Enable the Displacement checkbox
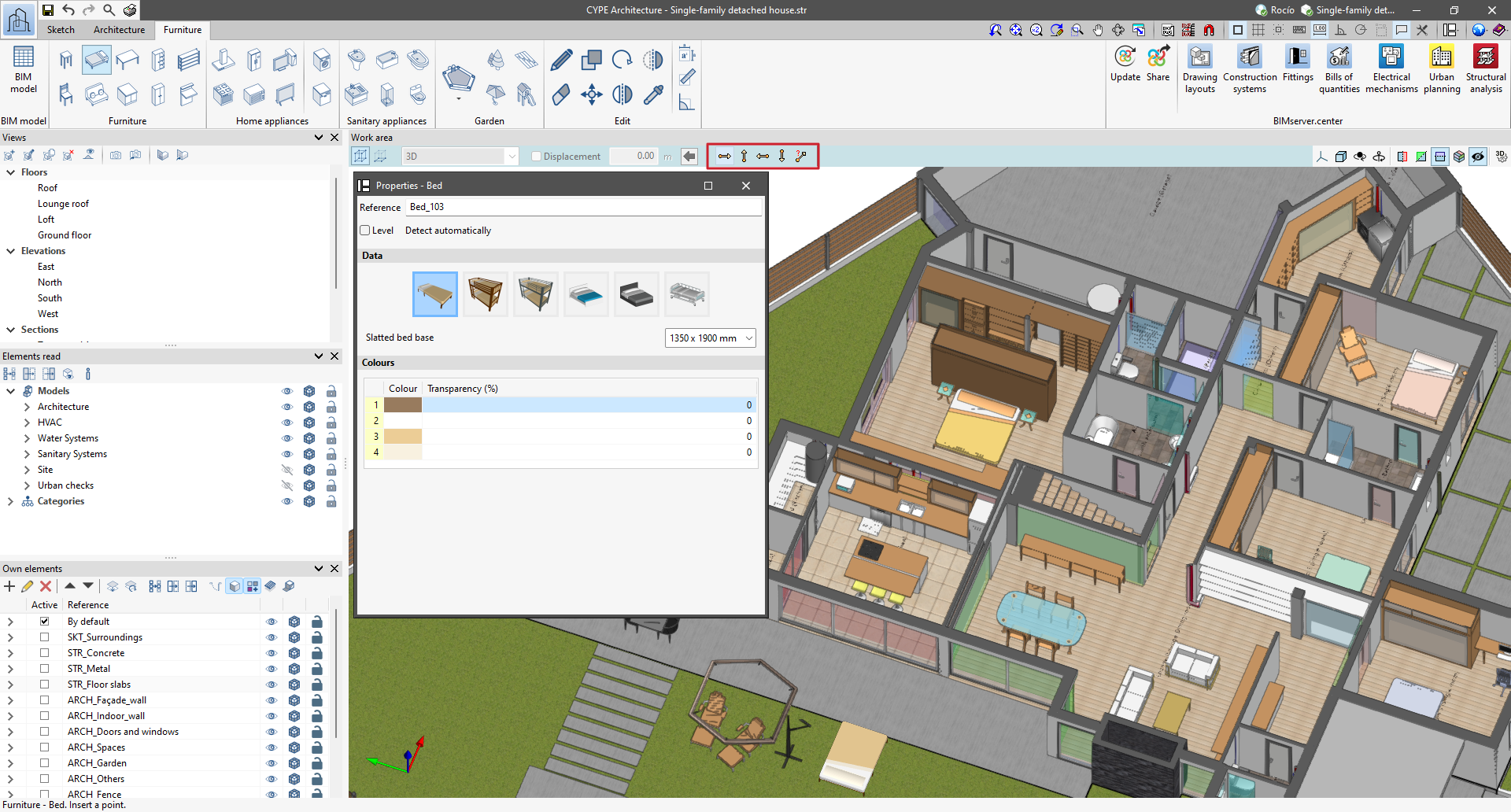The width and height of the screenshot is (1511, 812). (x=537, y=157)
